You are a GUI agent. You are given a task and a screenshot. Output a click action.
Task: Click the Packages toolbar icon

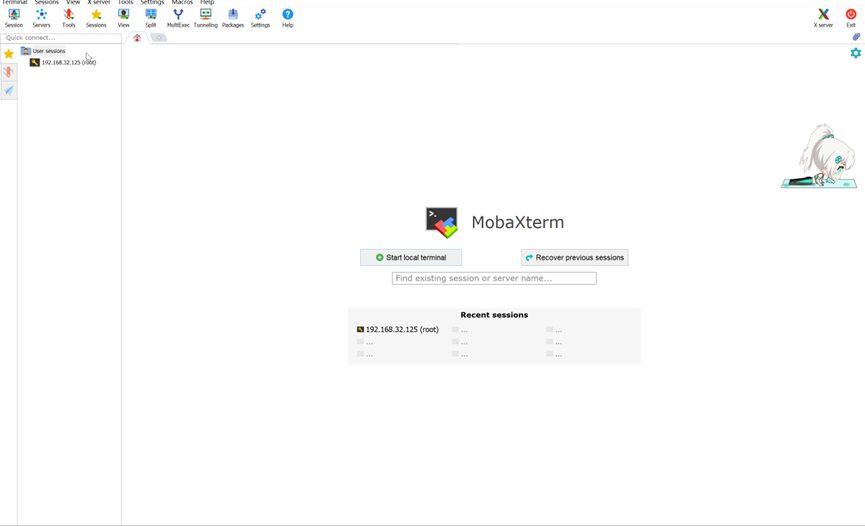point(233,18)
